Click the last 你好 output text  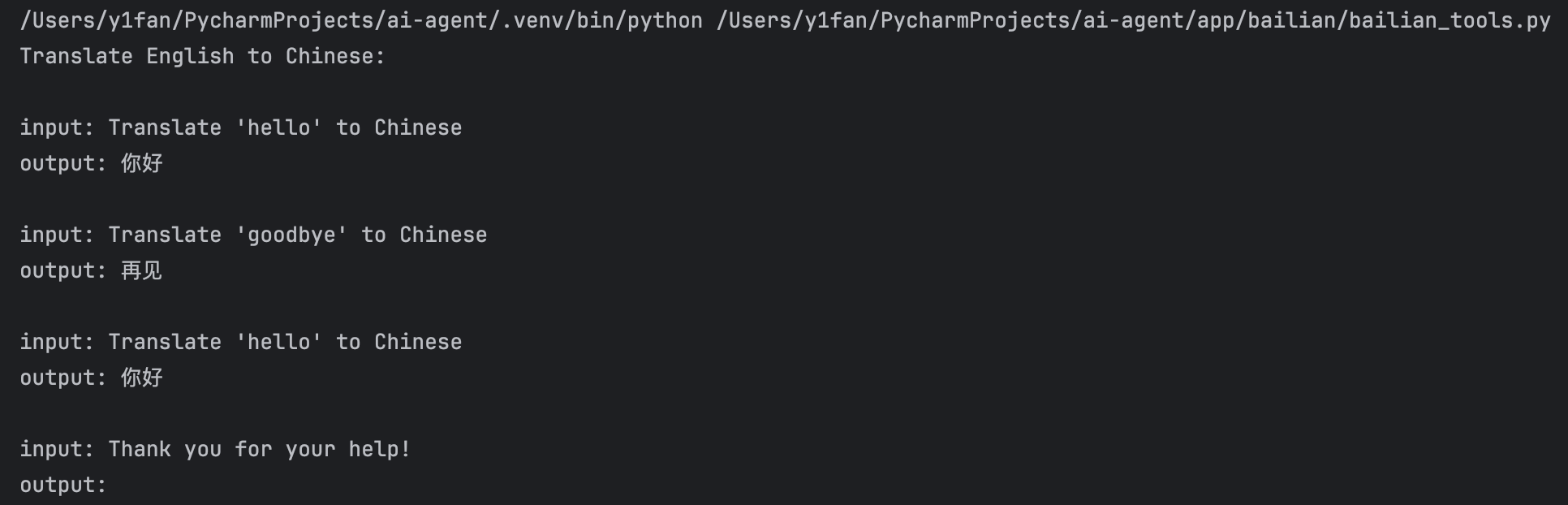[x=141, y=378]
